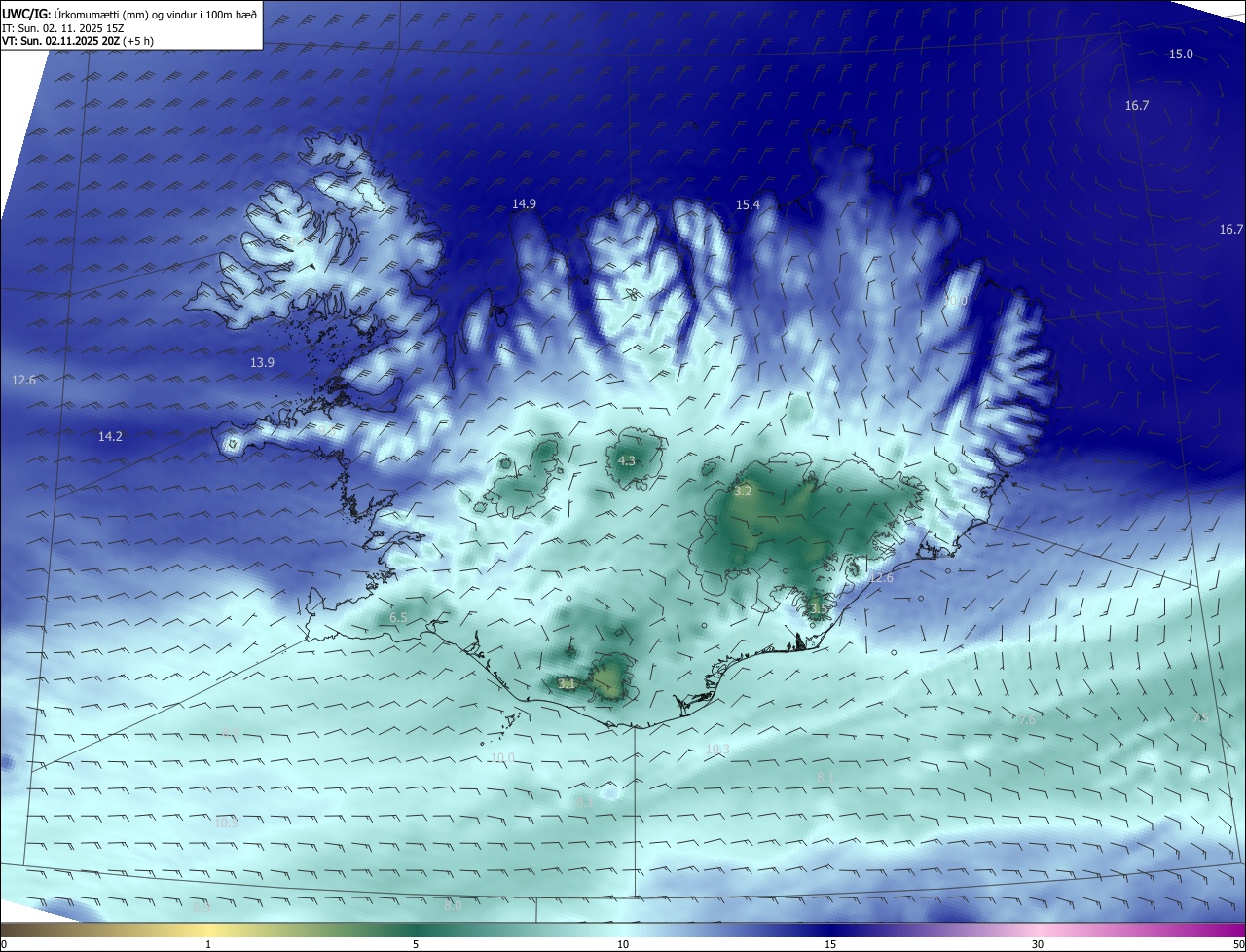Click the 15.0 value label

click(x=1181, y=55)
